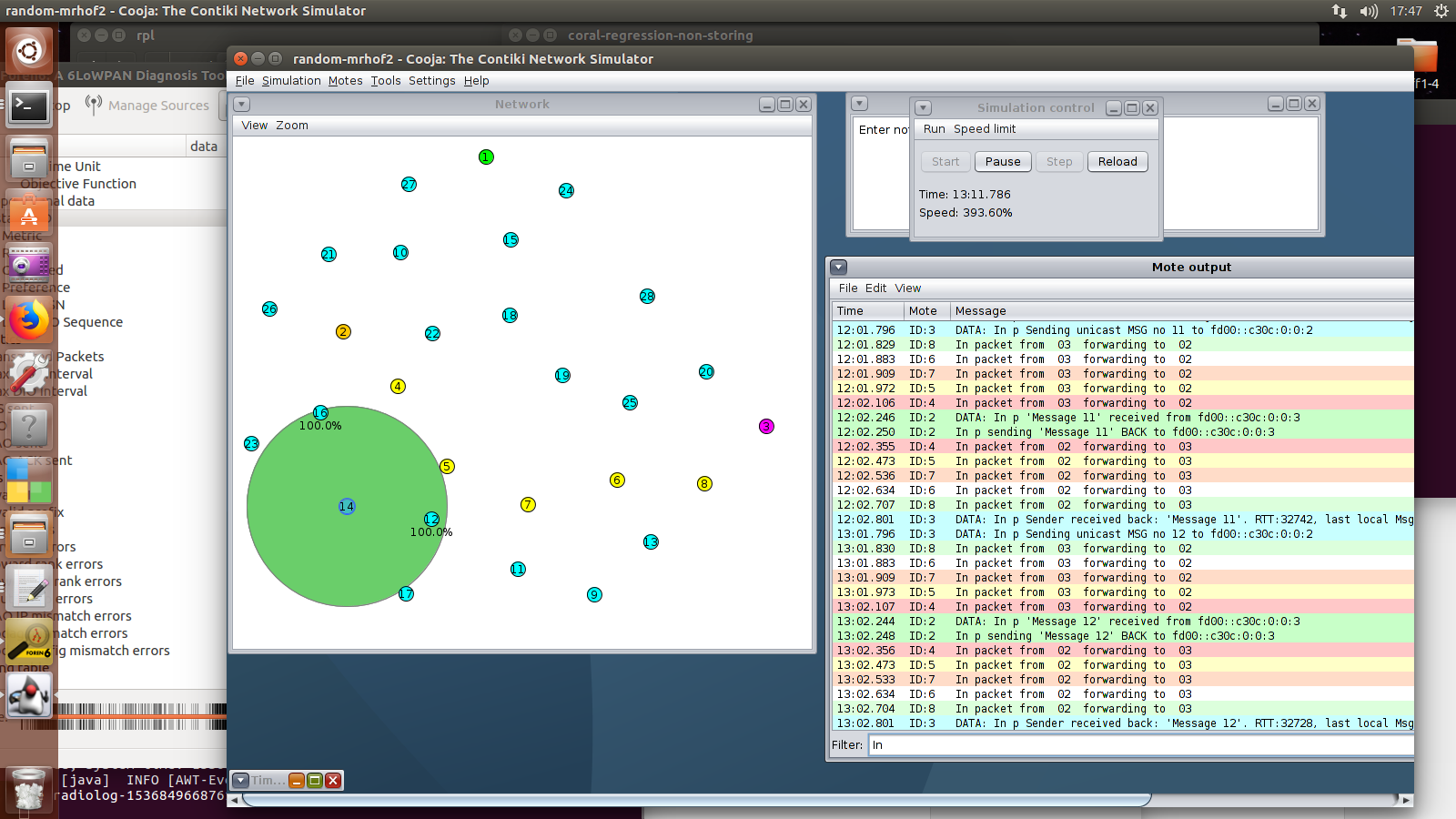Click mote 26 node

tap(269, 309)
